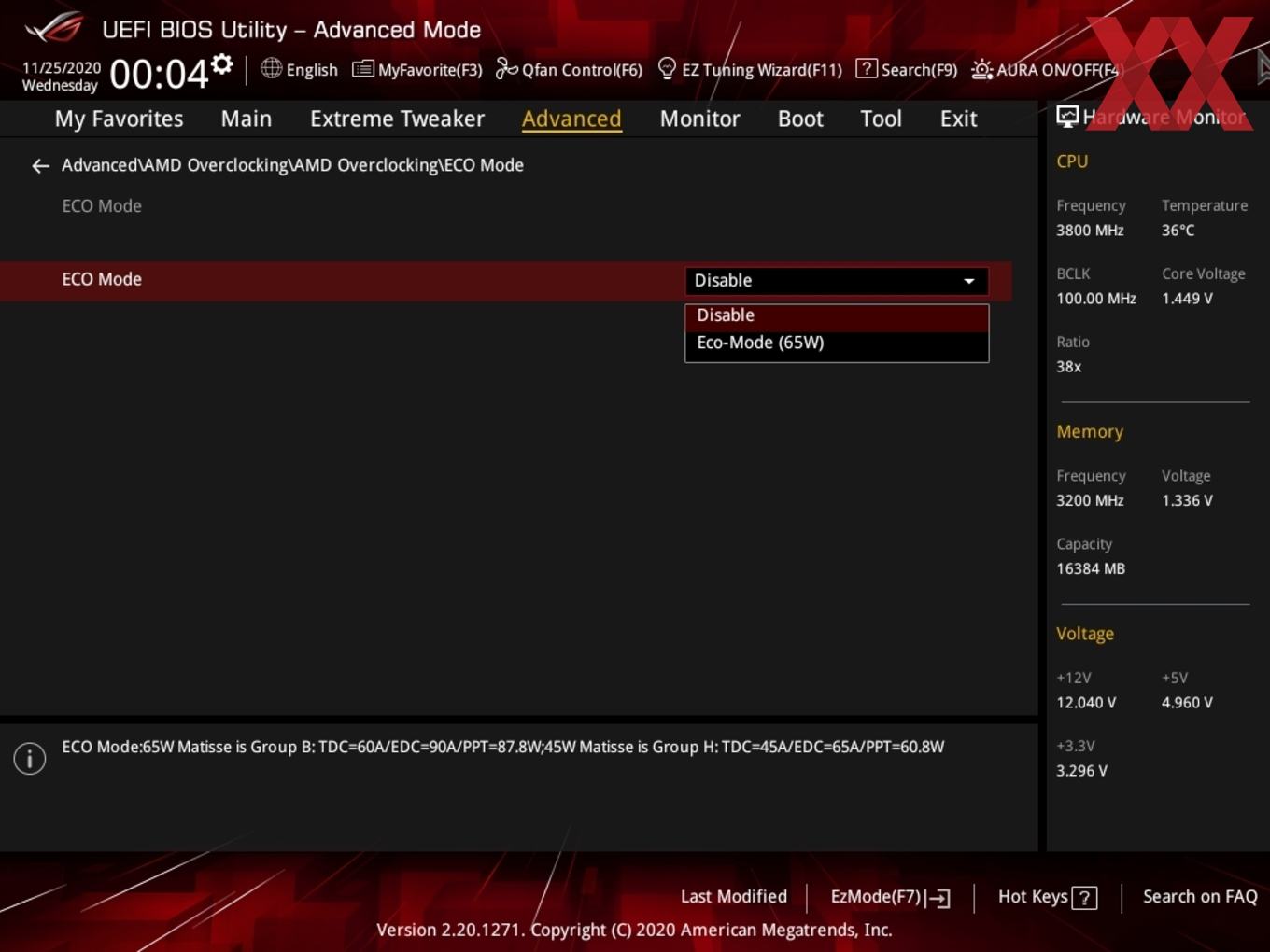Click the MyFavorite list icon
The height and width of the screenshot is (952, 1270).
click(x=362, y=69)
